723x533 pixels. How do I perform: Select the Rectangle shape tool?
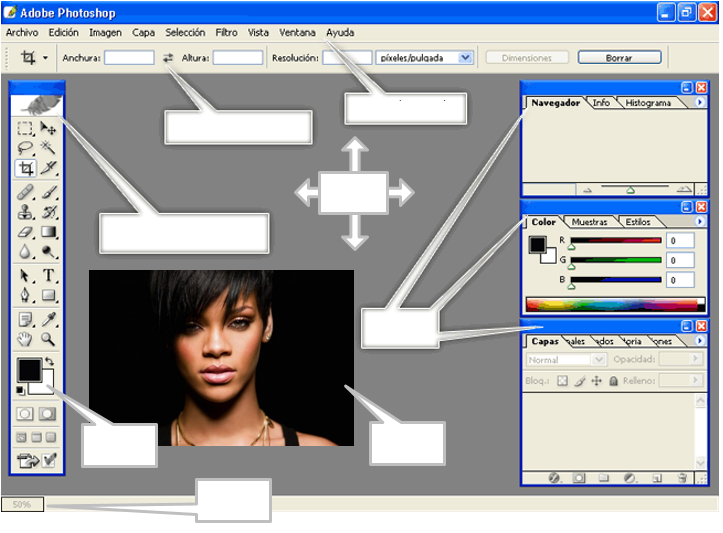pyautogui.click(x=48, y=295)
